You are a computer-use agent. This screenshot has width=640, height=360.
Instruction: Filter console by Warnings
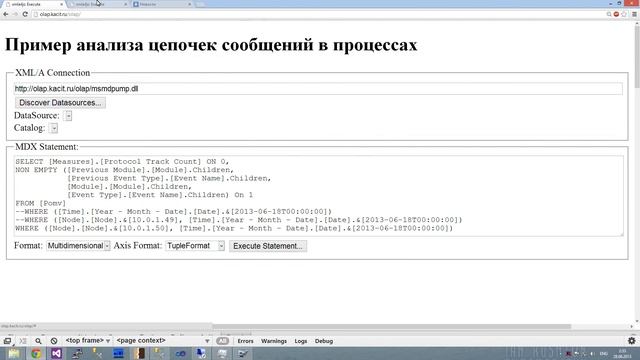point(274,341)
